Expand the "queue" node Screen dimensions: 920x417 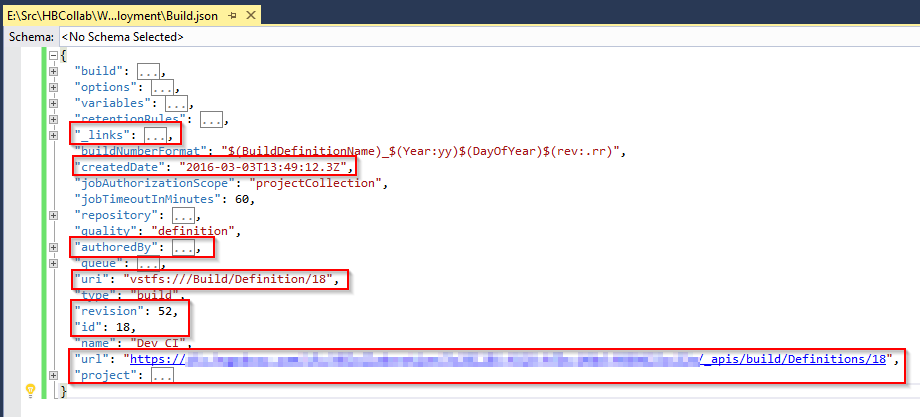pos(53,263)
